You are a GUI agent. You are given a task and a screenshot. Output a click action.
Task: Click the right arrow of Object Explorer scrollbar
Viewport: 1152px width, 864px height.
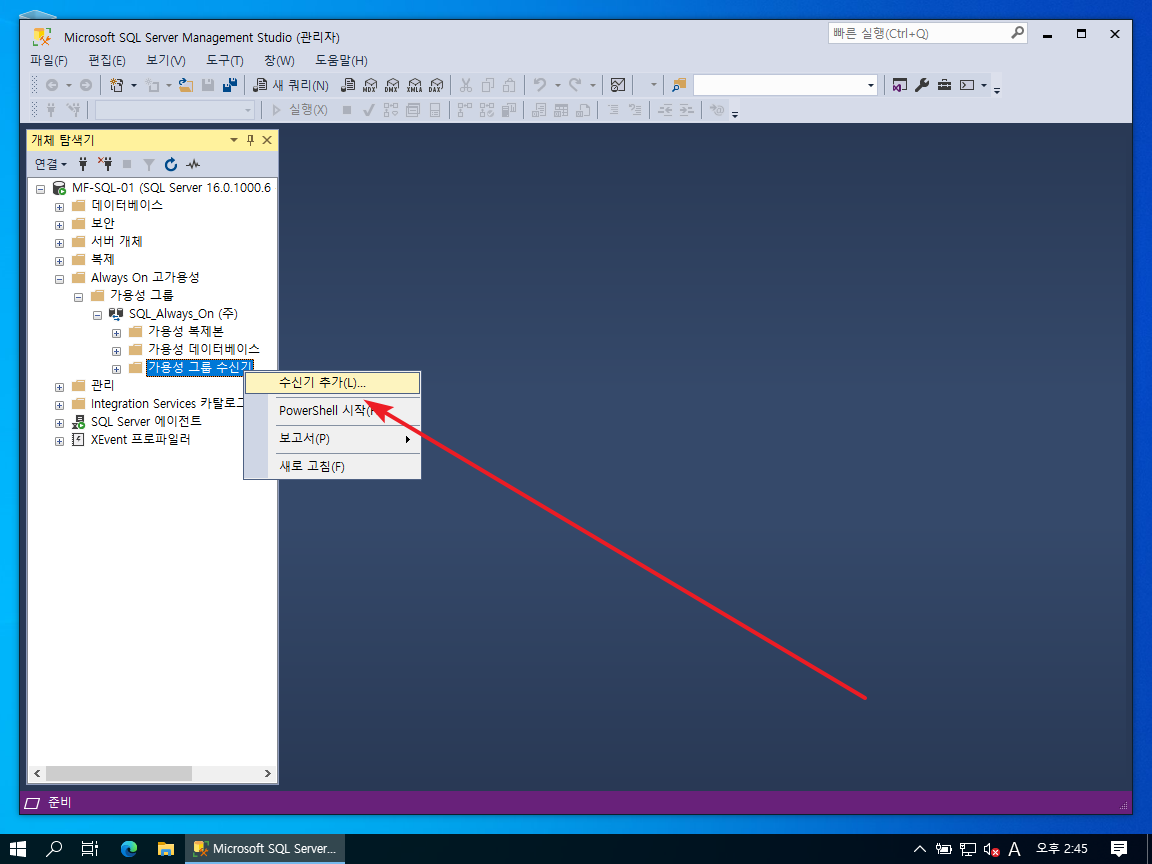(x=267, y=774)
